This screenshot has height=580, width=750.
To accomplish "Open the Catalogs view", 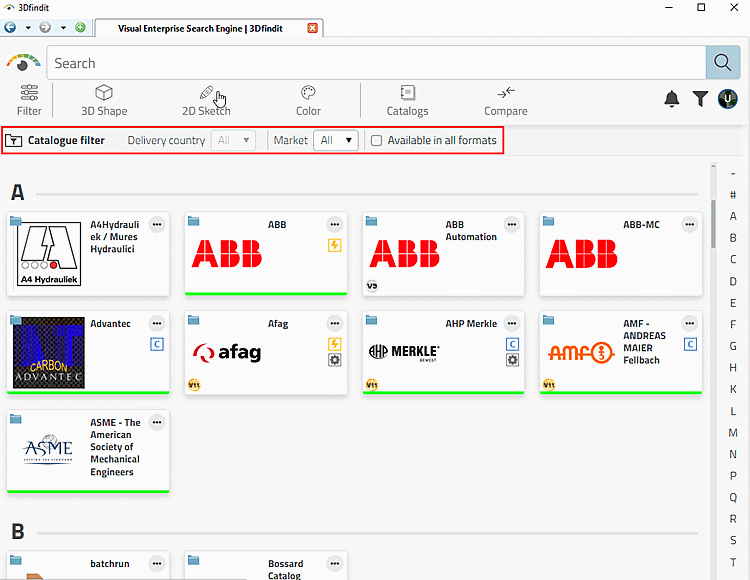I will pos(408,100).
